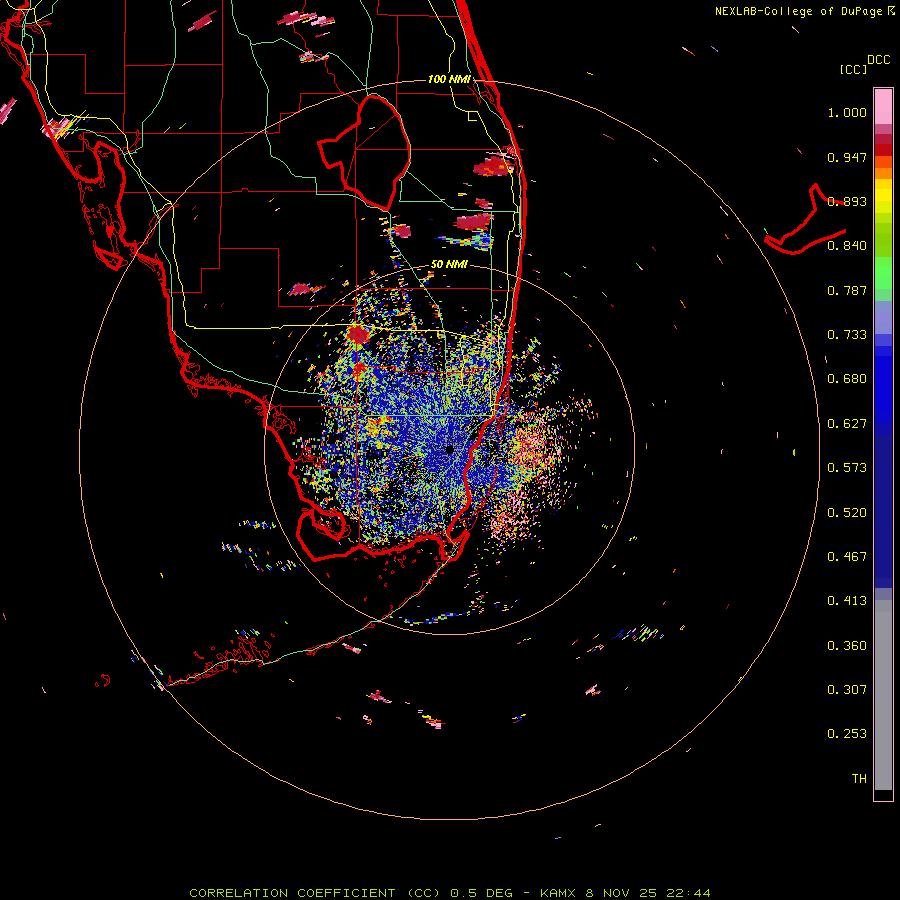Click the DCC label above the color scale

[879, 60]
